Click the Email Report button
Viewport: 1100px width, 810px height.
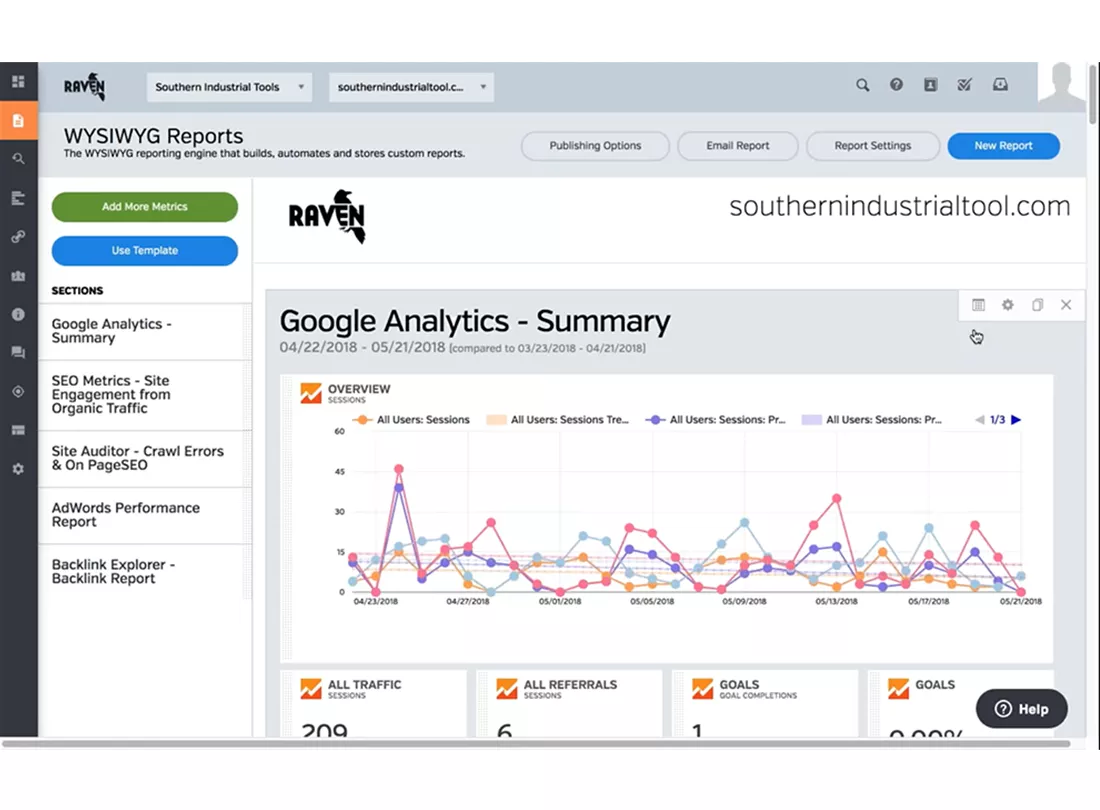(737, 146)
